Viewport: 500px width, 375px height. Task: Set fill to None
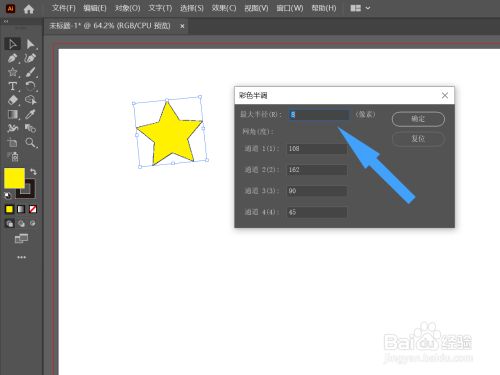pos(32,209)
